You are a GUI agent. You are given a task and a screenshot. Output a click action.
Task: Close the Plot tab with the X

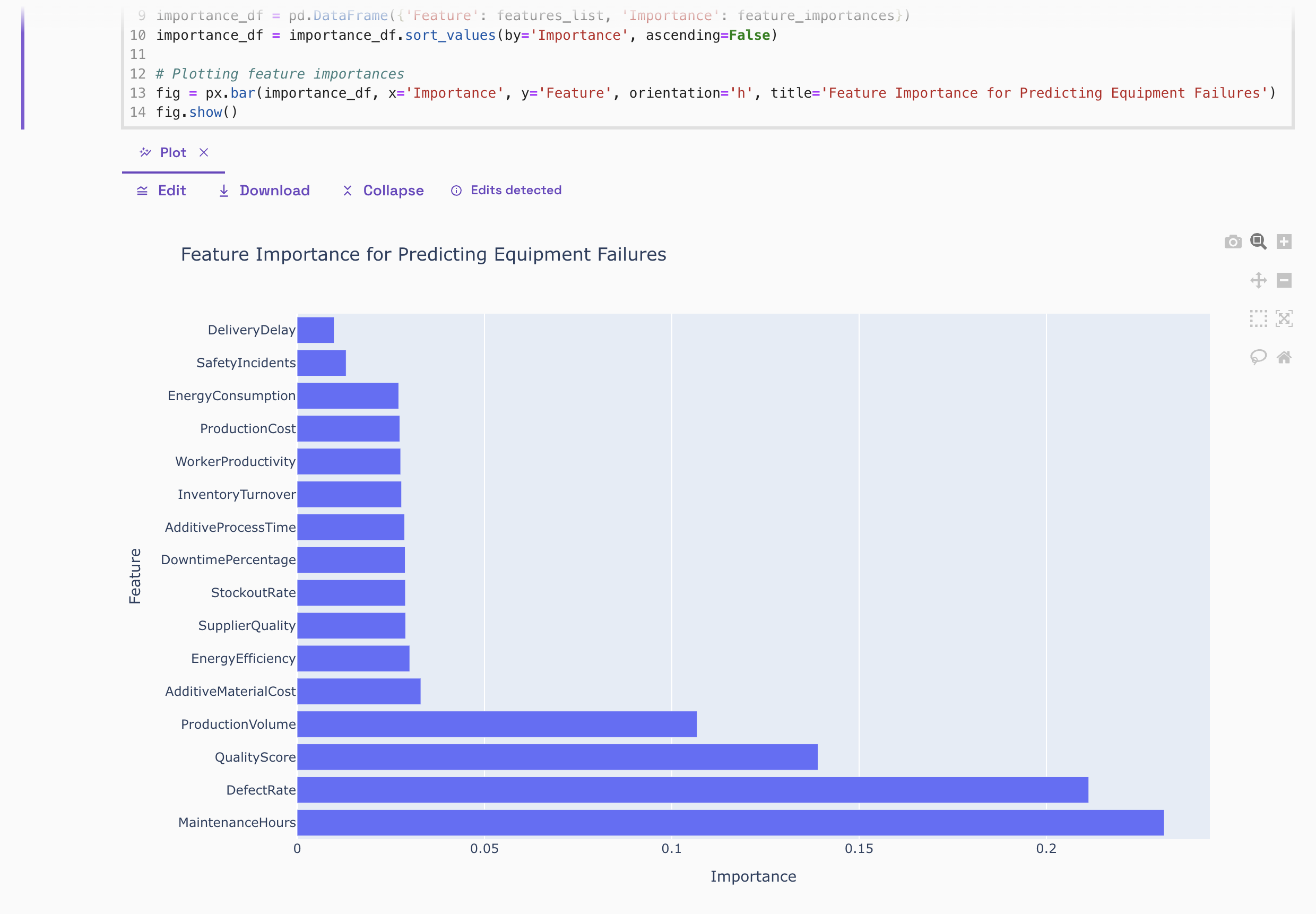click(203, 152)
